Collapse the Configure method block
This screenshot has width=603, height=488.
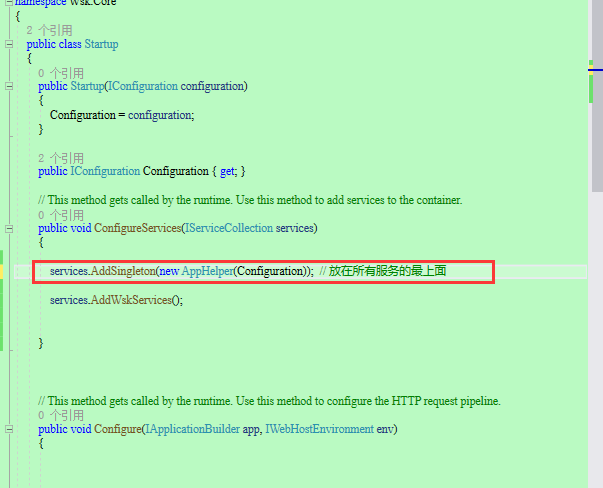(9, 429)
